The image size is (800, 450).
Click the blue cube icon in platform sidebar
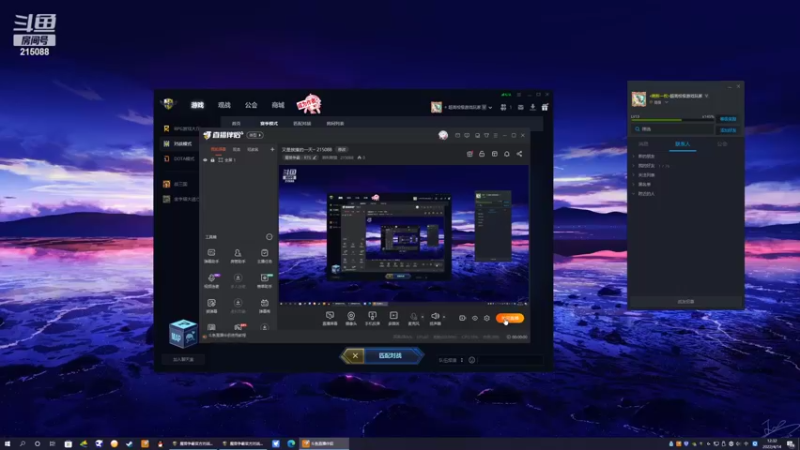tap(183, 334)
